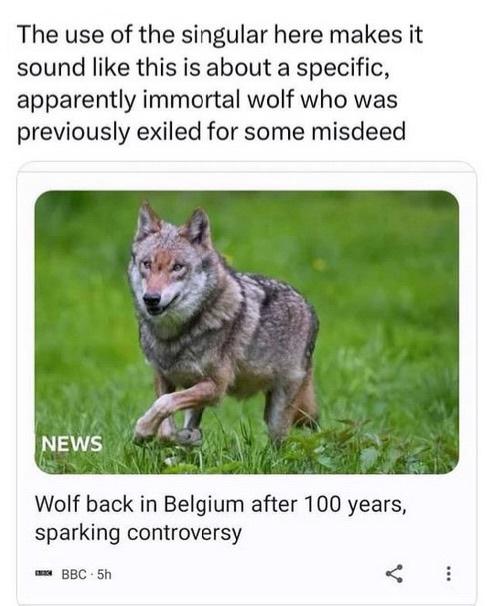
Task: Open the Wolf back in Belgium headline
Action: pos(221,504)
